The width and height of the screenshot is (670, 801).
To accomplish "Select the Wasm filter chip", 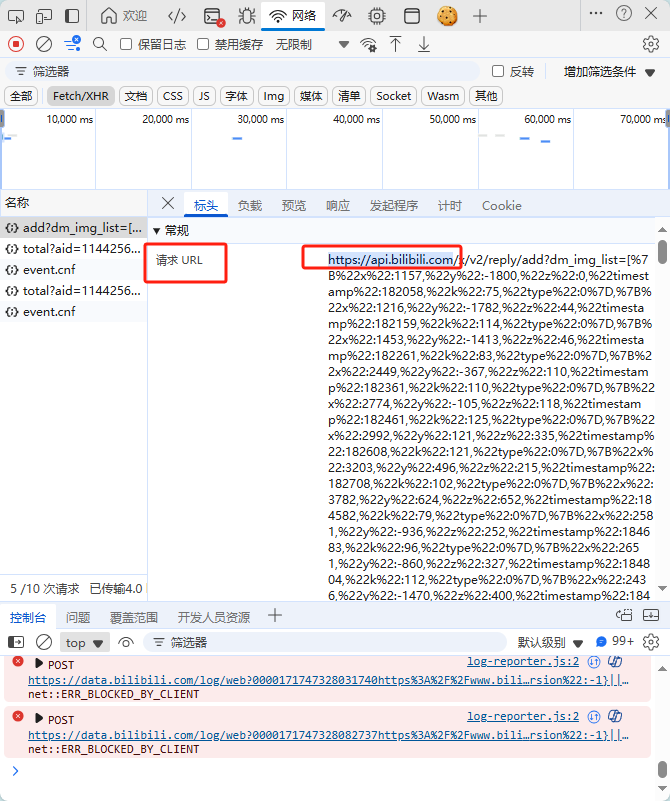I will (443, 96).
